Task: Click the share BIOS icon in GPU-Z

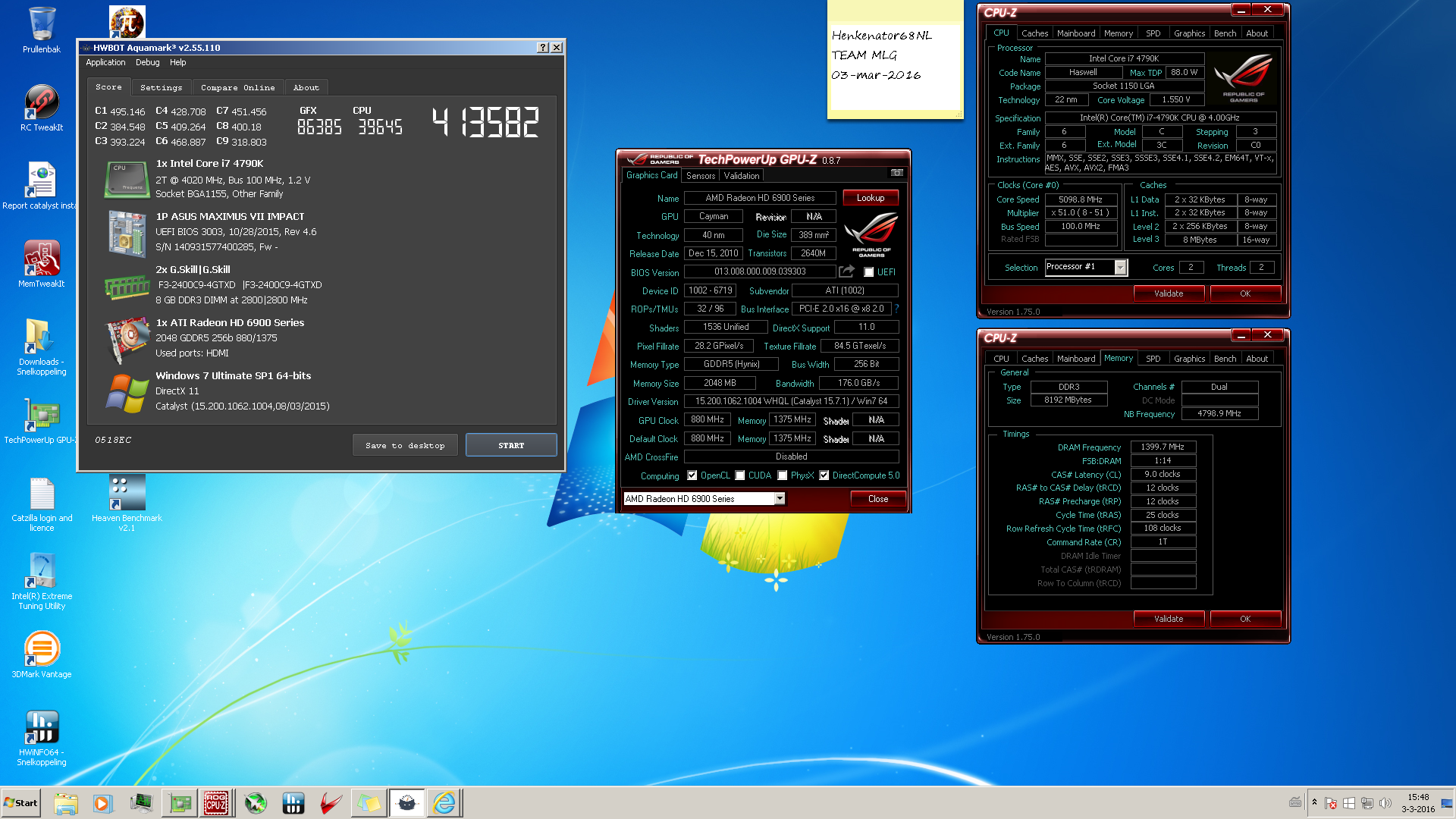Action: (x=846, y=271)
